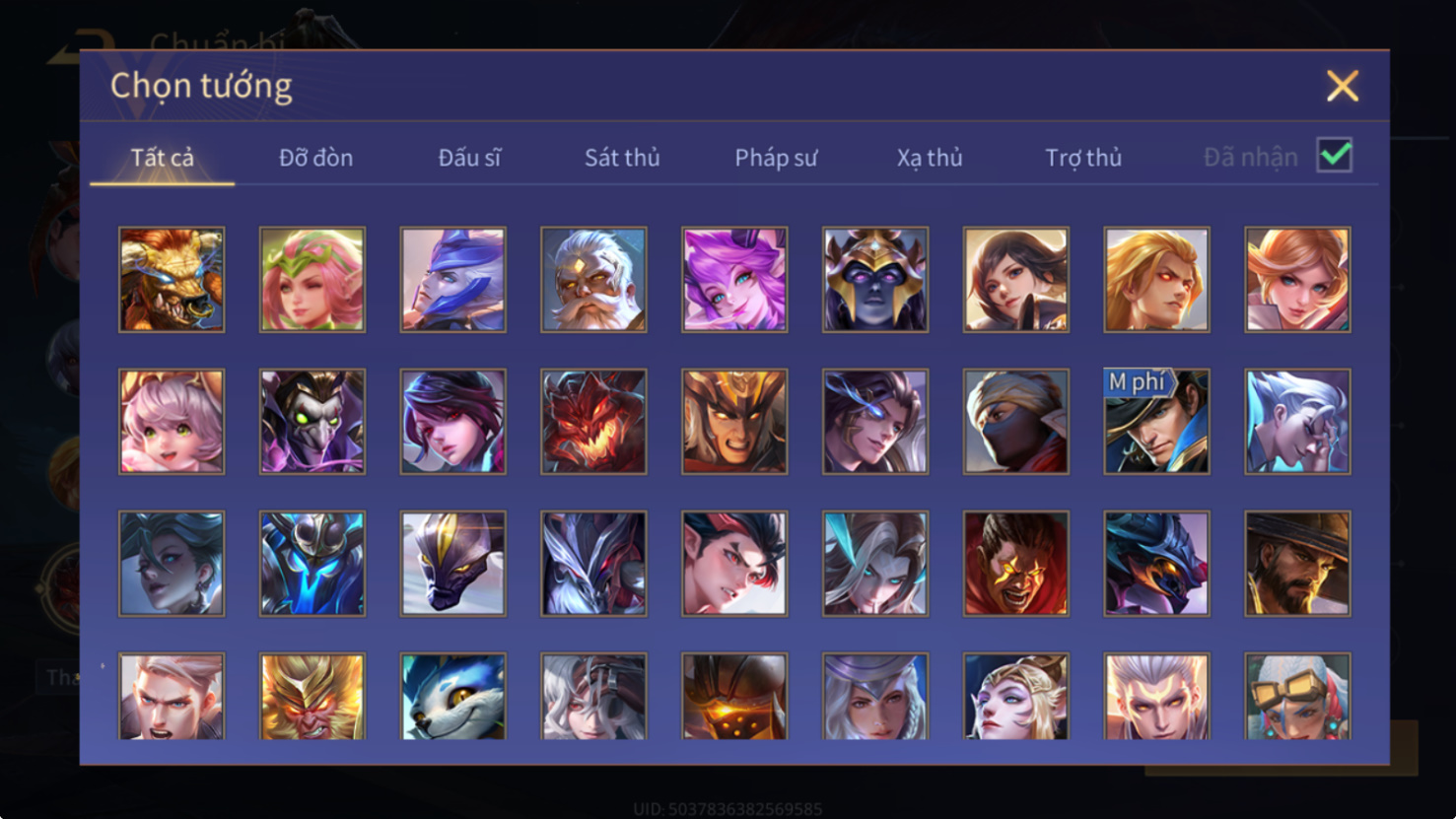
Task: Select the hero portrait labeled M phí
Action: pyautogui.click(x=1156, y=422)
